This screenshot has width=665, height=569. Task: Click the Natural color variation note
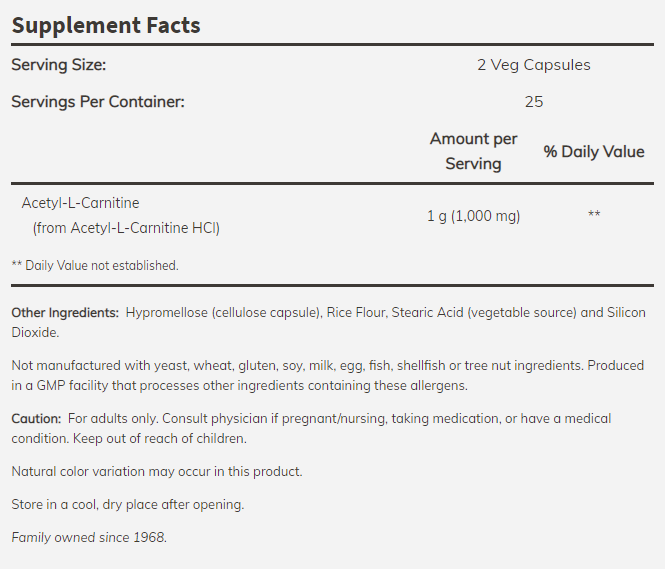(156, 471)
